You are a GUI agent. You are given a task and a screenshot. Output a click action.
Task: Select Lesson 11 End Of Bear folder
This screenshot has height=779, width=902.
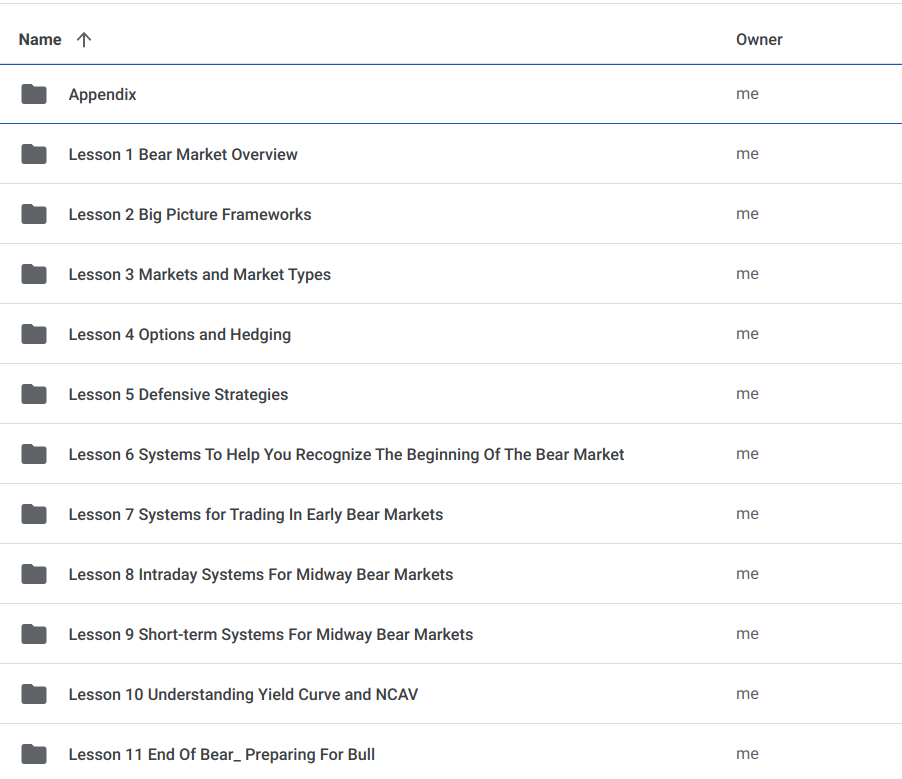click(x=221, y=753)
